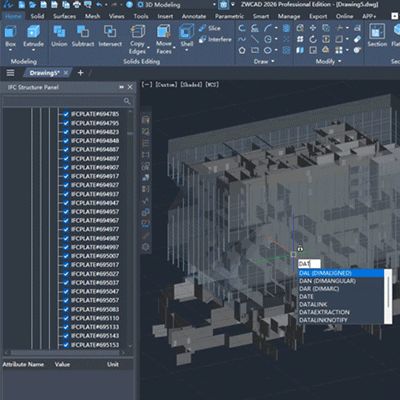Open the Parametric ribbon tab
The height and width of the screenshot is (400, 400).
pos(229,16)
